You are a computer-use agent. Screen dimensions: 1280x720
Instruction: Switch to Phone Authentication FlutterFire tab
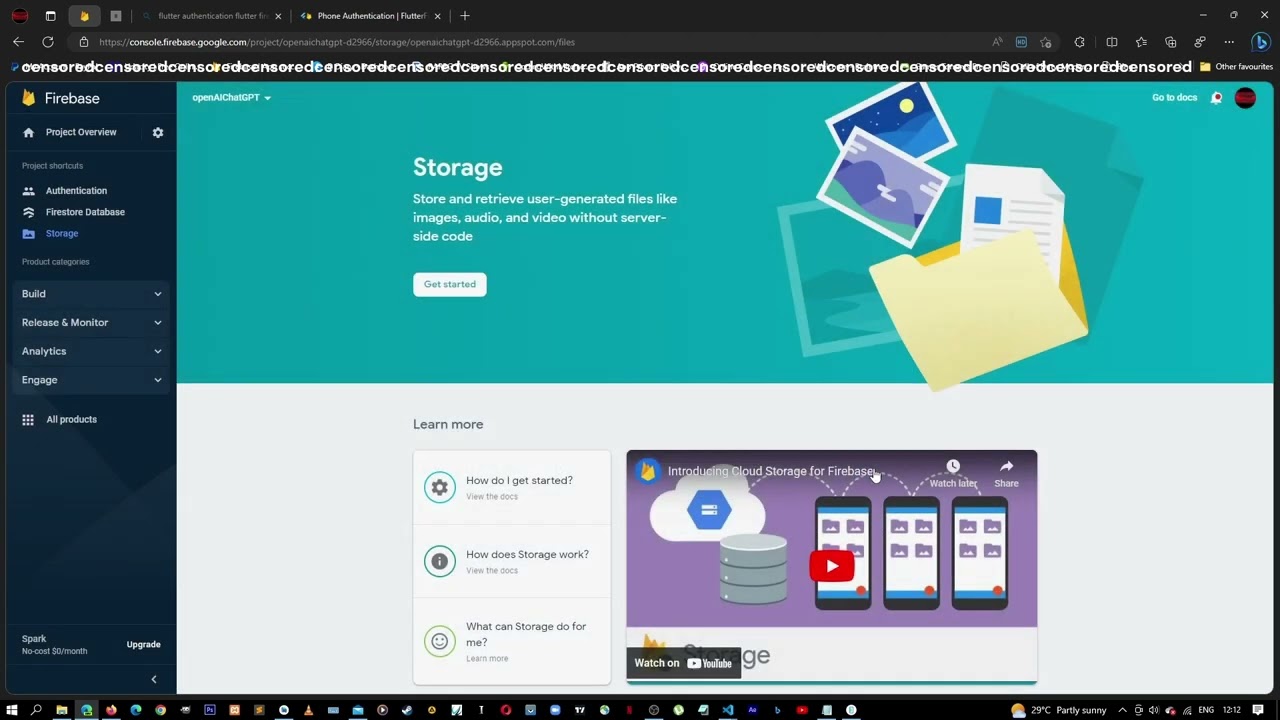[370, 16]
